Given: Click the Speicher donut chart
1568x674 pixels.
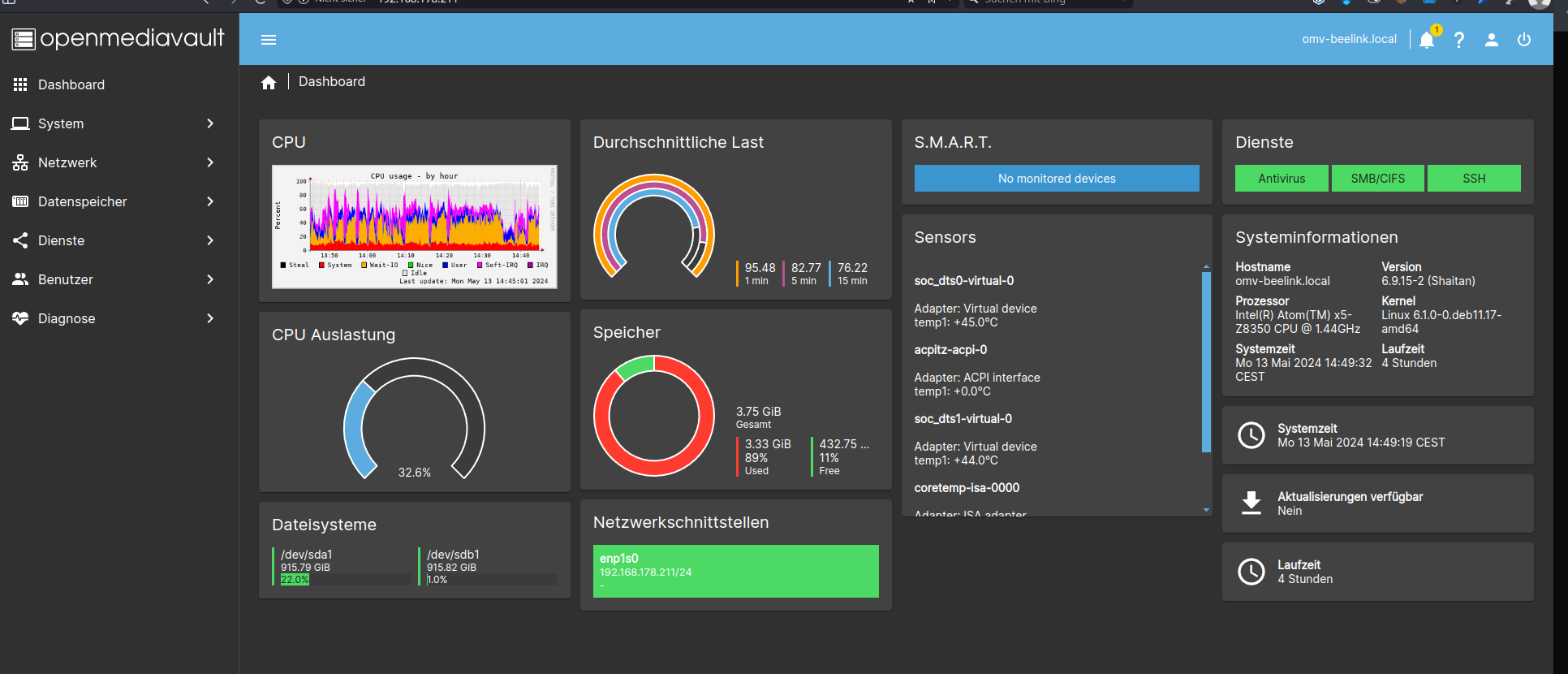Looking at the screenshot, I should pyautogui.click(x=653, y=416).
